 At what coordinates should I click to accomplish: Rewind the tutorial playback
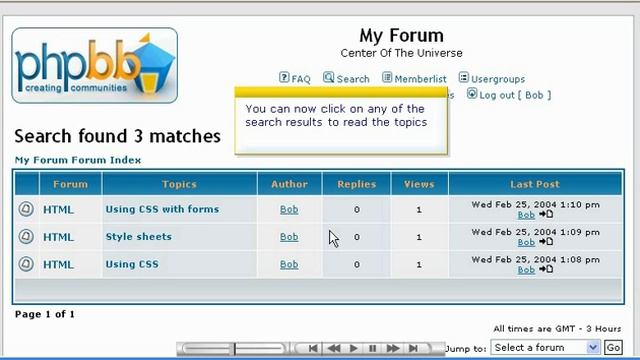334,349
